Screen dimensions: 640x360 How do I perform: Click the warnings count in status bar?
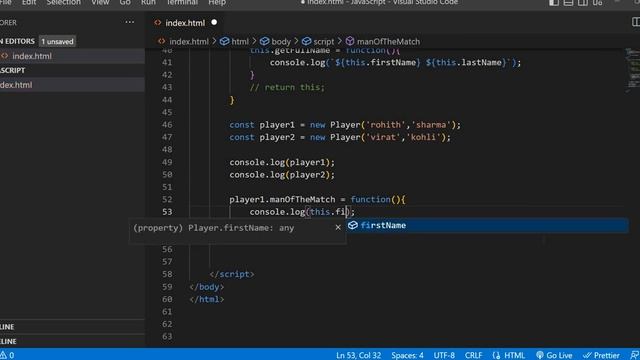pyautogui.click(x=7, y=355)
